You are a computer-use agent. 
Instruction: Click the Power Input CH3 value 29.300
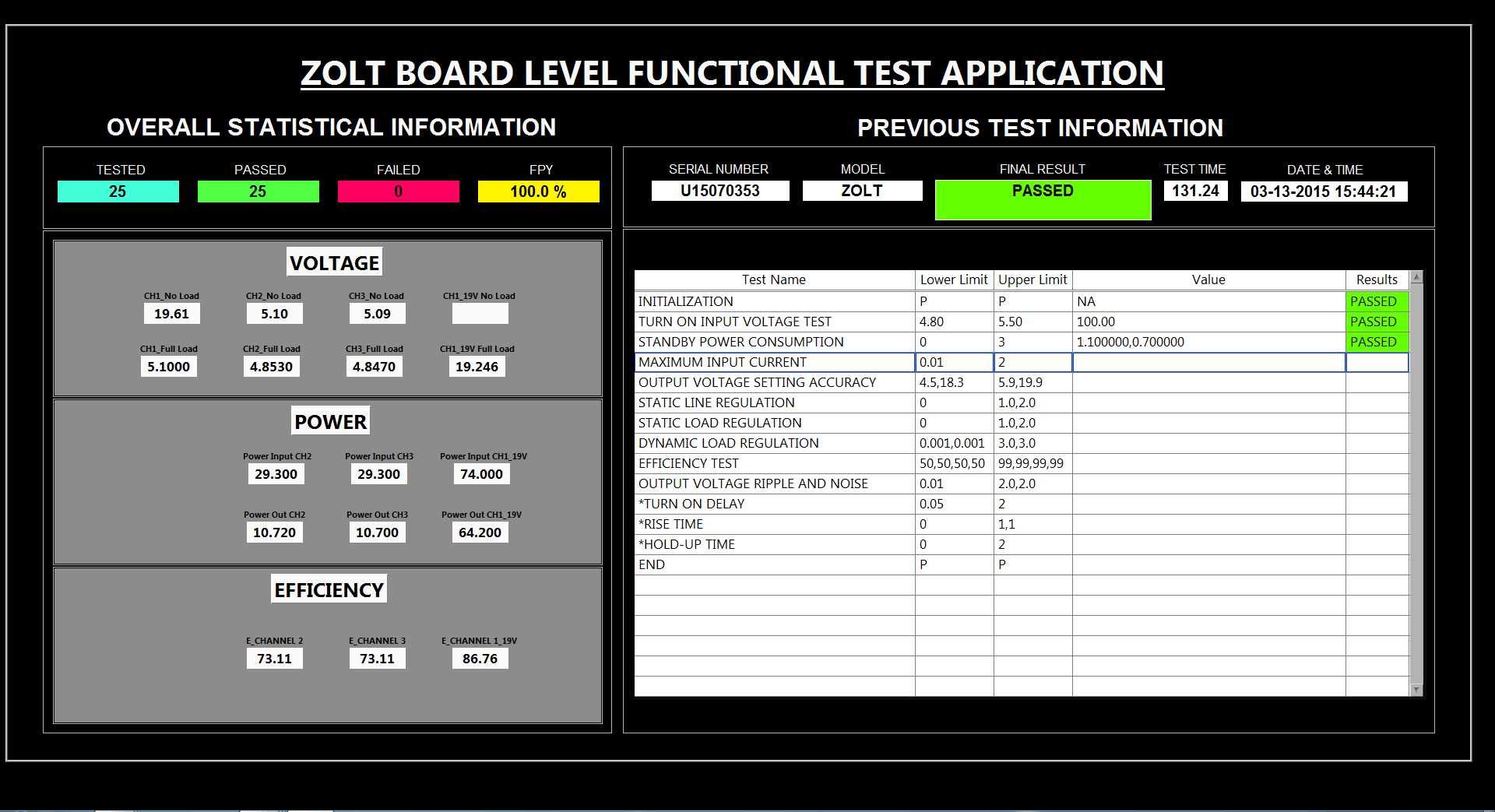coord(379,474)
